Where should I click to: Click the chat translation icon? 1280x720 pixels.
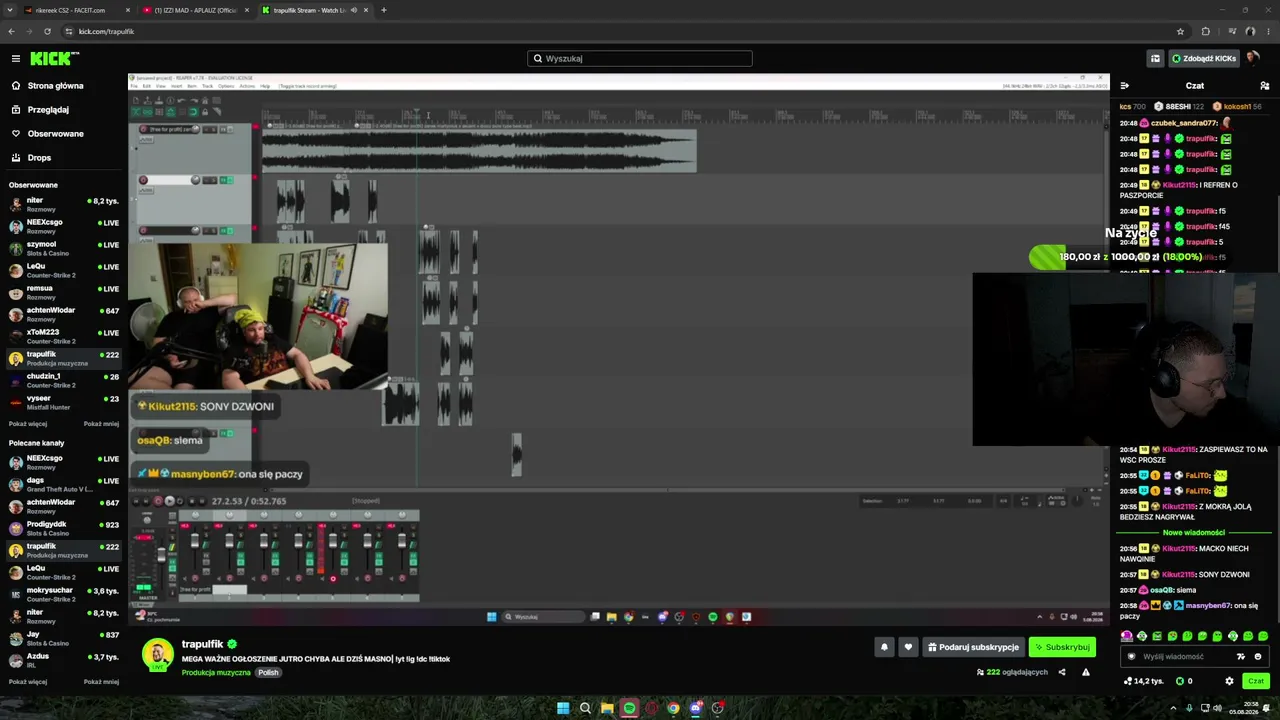pyautogui.click(x=1241, y=657)
